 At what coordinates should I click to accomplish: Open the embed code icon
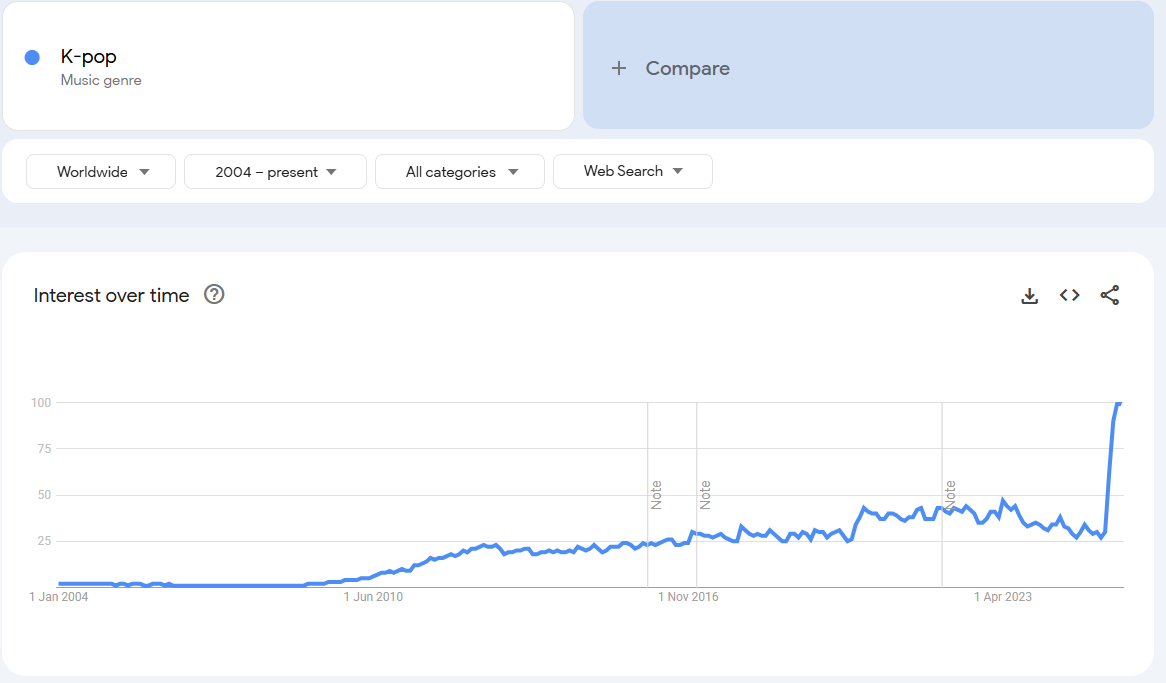1069,295
